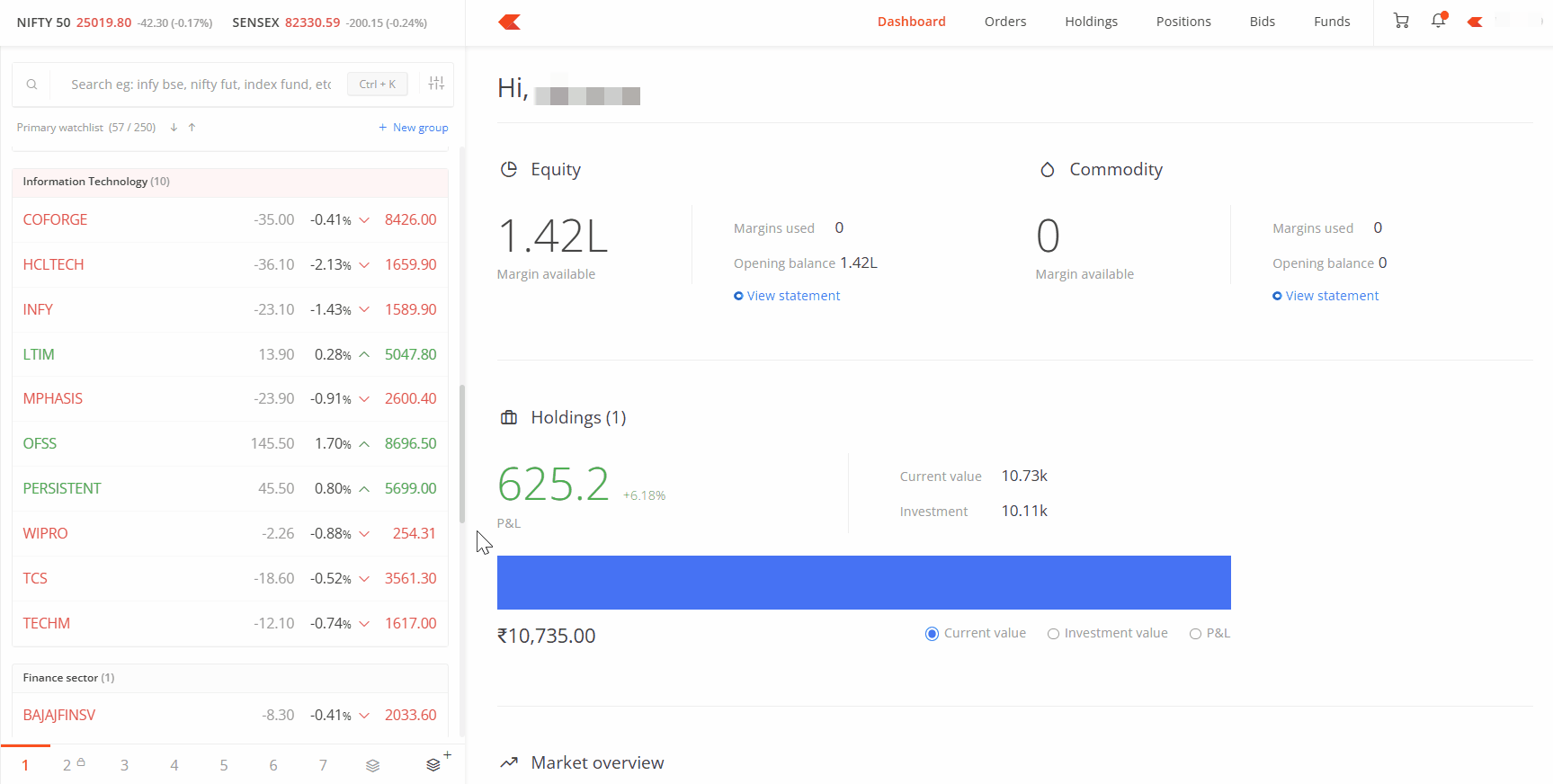
Task: Click the search magnifier icon
Action: pyautogui.click(x=31, y=85)
